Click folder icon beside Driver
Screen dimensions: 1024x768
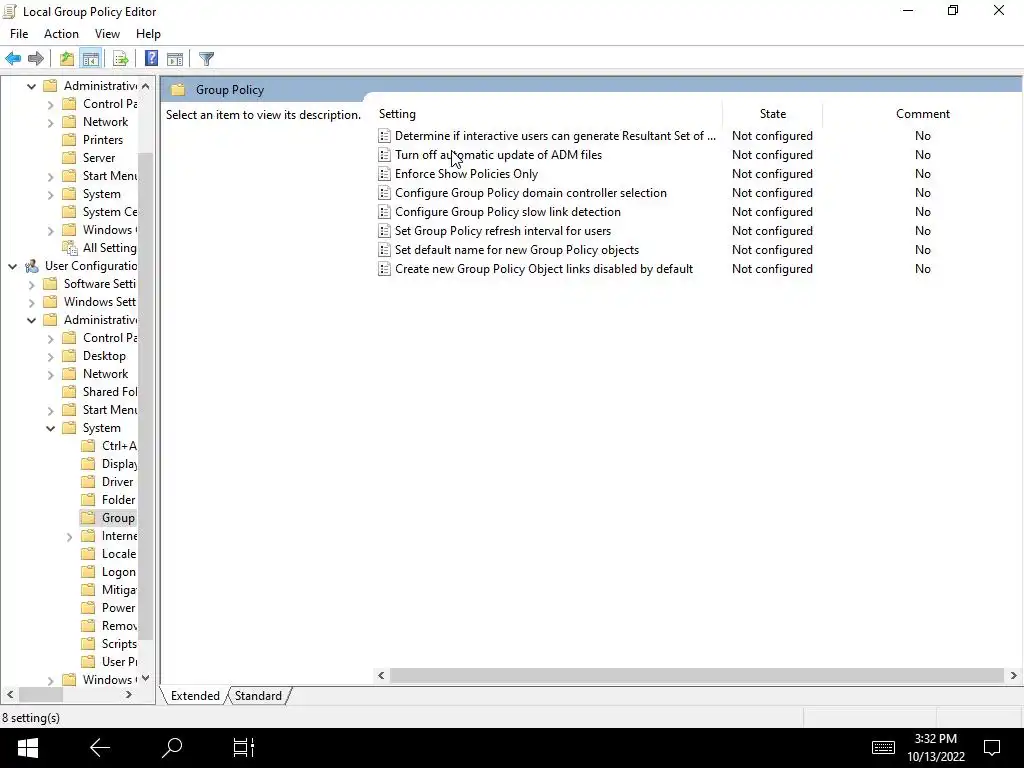click(x=88, y=482)
